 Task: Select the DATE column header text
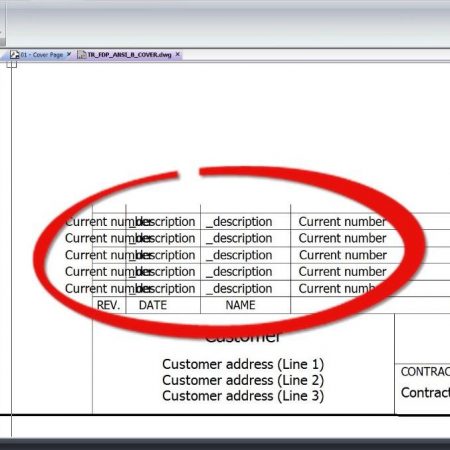(153, 305)
